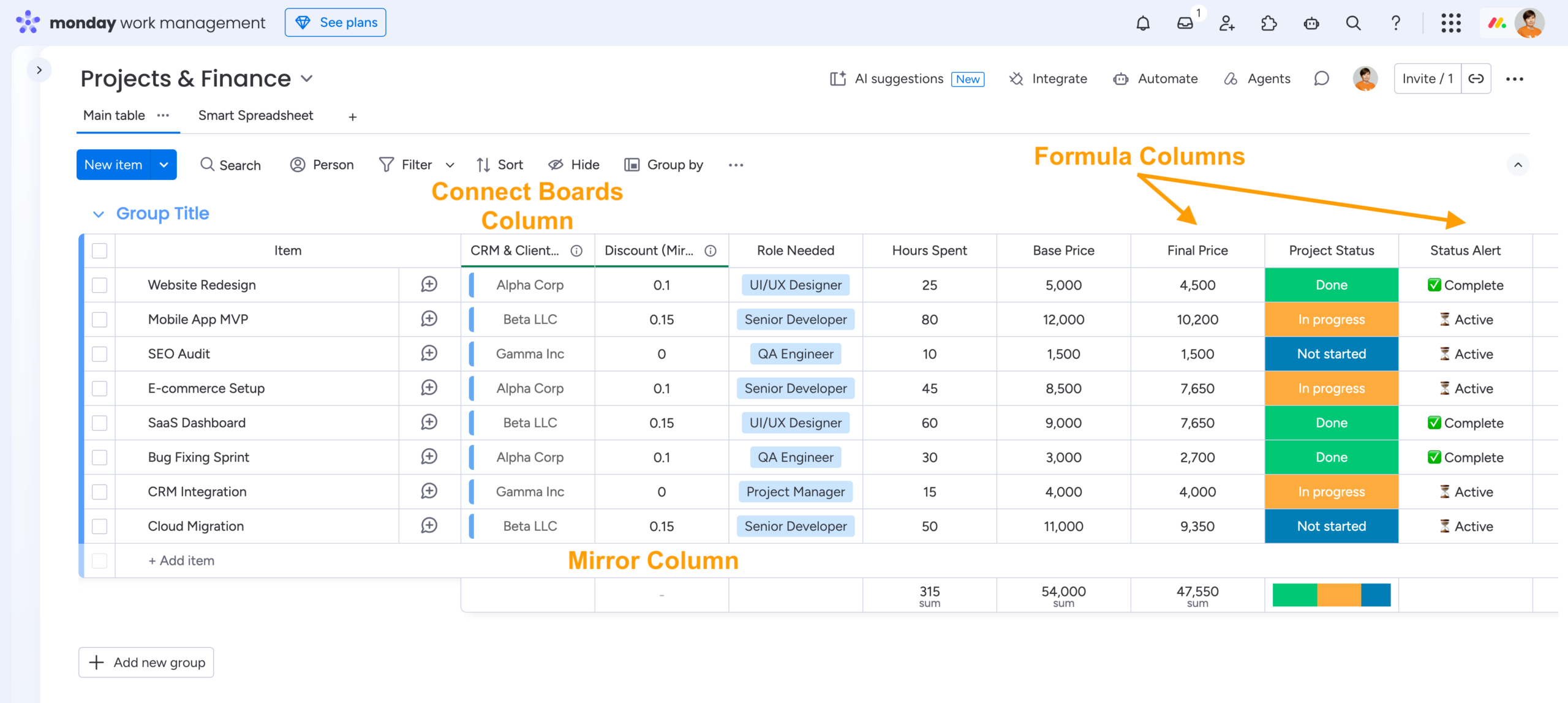This screenshot has width=1568, height=703.
Task: Check the Website Redesign row checkbox
Action: [x=99, y=285]
